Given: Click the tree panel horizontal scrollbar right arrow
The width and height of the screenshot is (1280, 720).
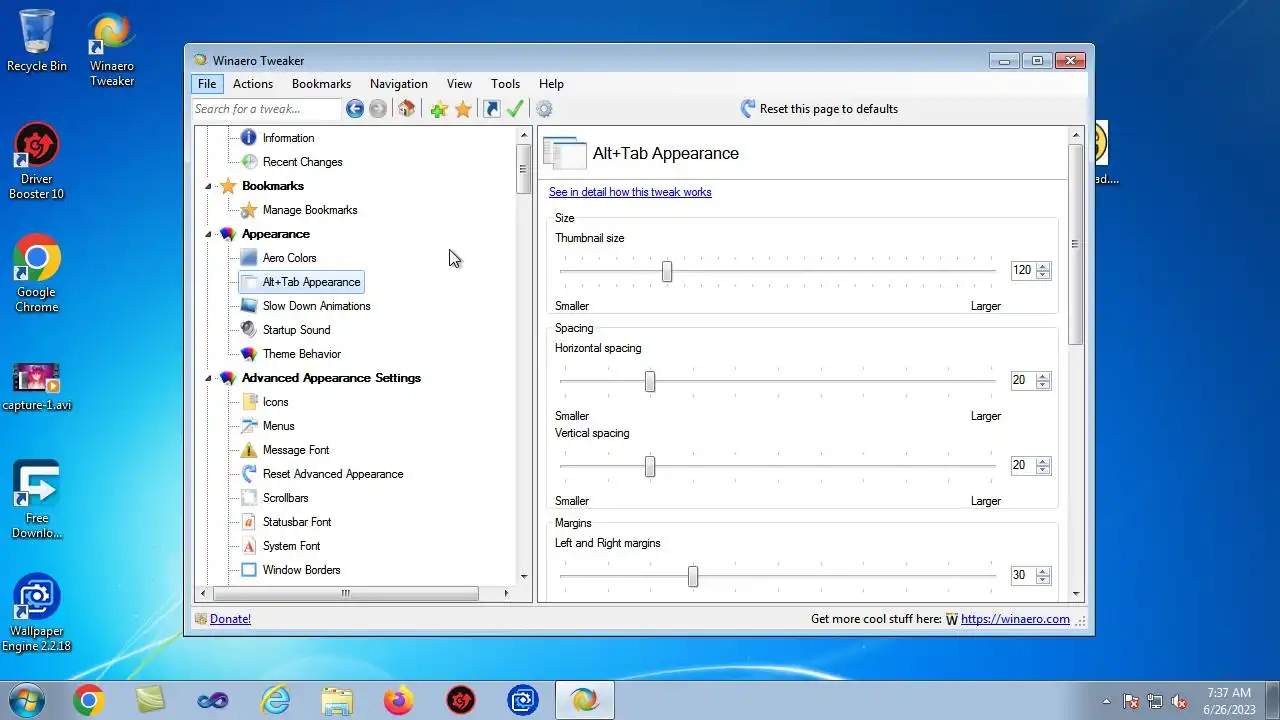Looking at the screenshot, I should tap(506, 593).
